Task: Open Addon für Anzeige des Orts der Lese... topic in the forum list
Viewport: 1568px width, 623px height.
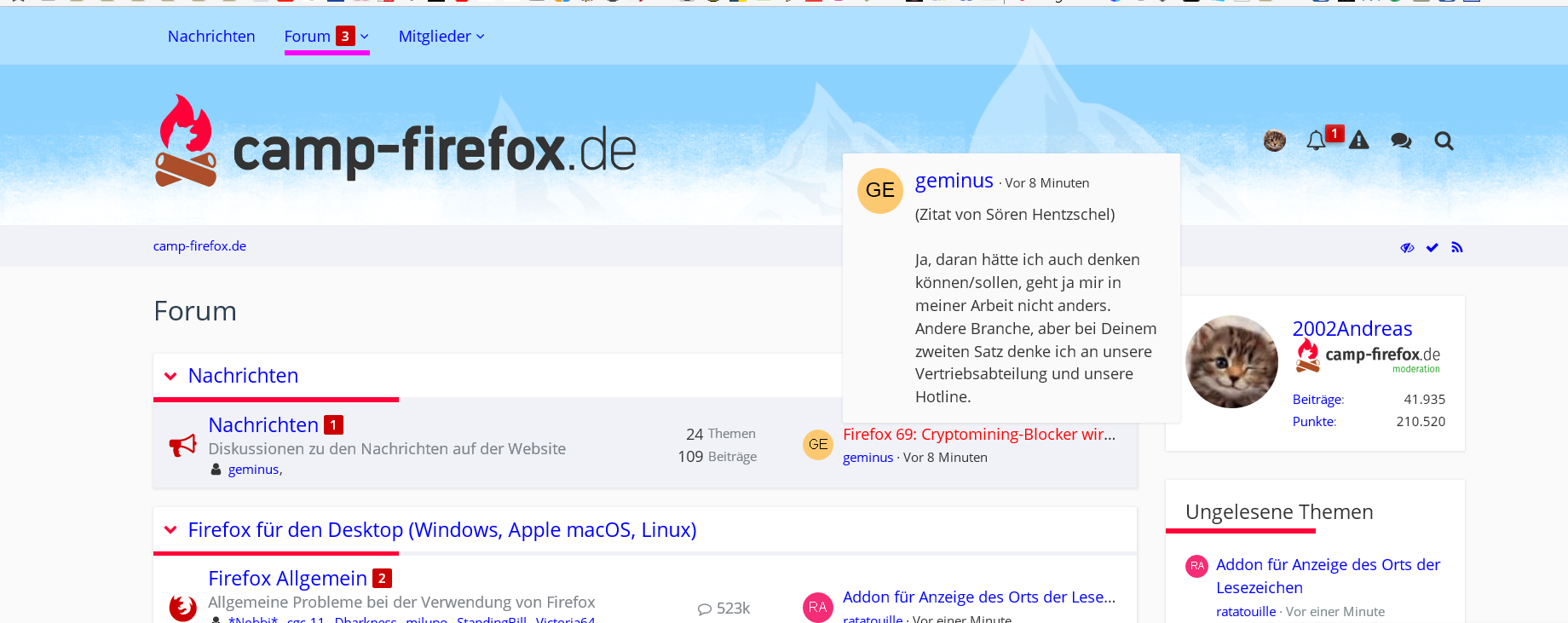Action: [x=979, y=597]
